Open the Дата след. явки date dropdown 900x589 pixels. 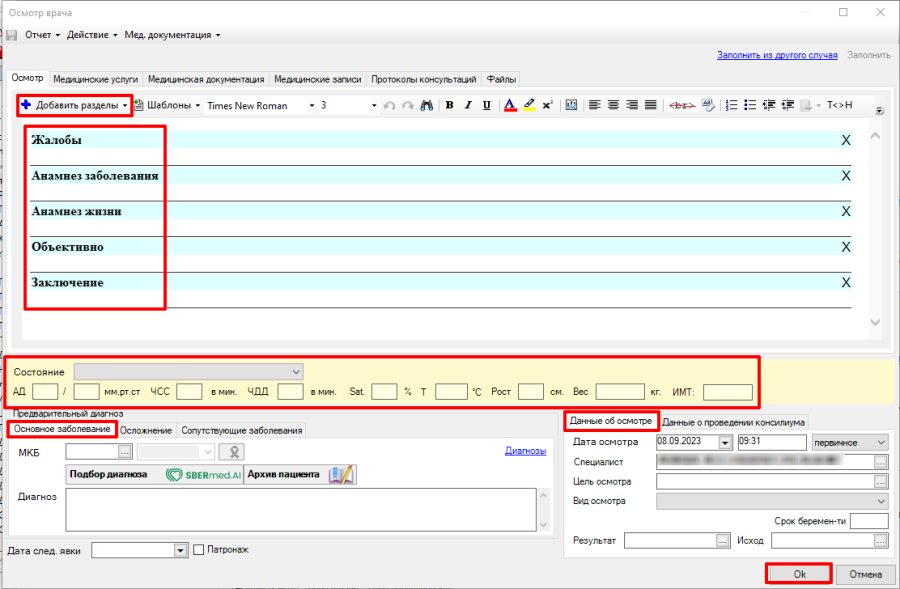tap(180, 551)
